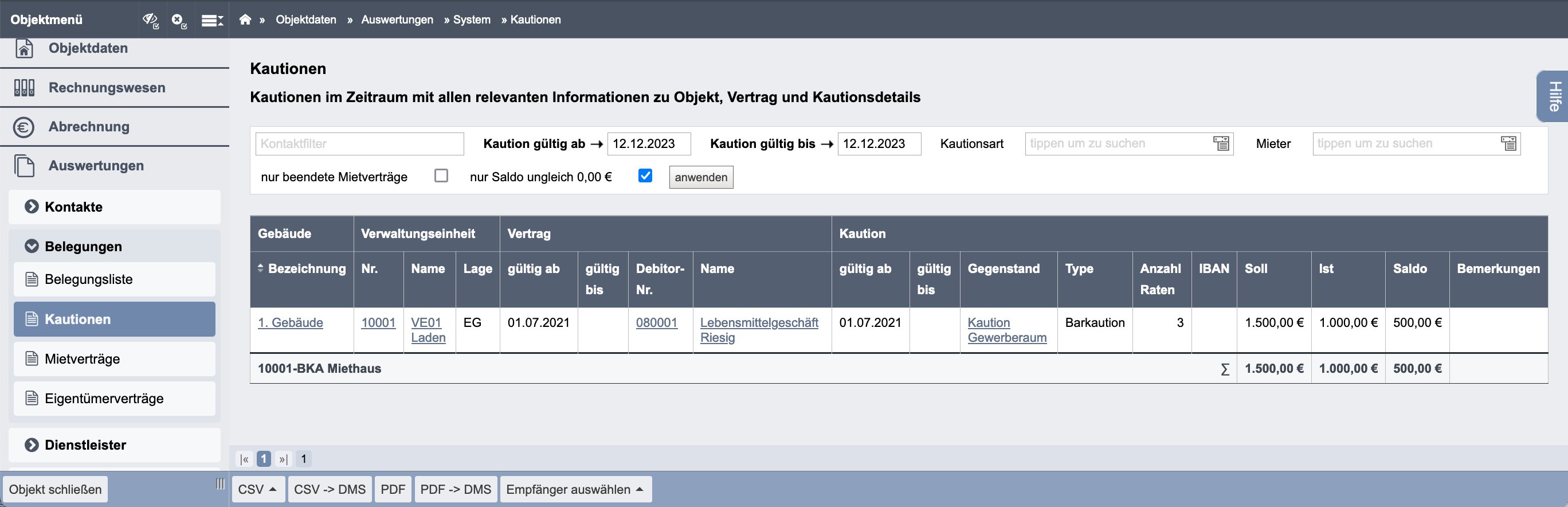This screenshot has width=1568, height=507.
Task: Open 'Kaution Gewerberaum' link
Action: tap(1008, 330)
